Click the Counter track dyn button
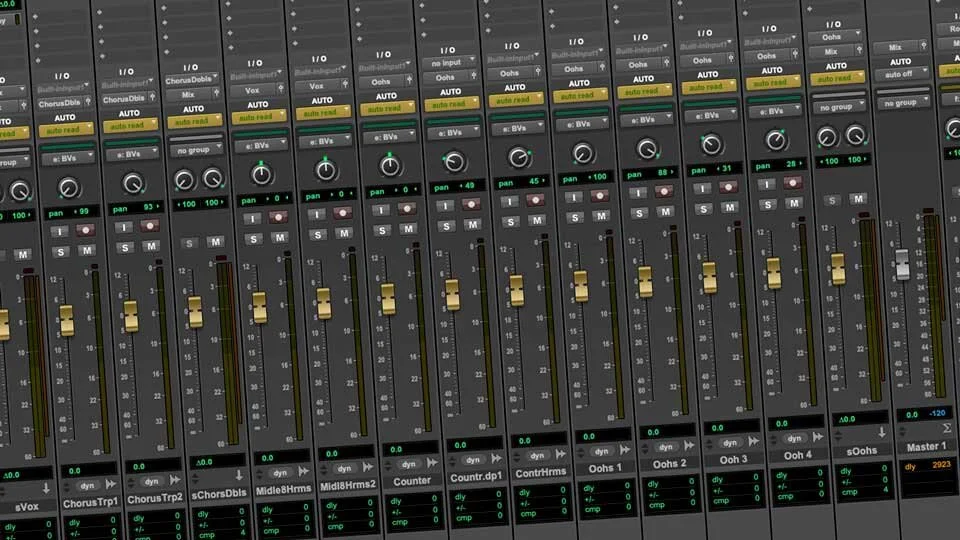 (409, 464)
